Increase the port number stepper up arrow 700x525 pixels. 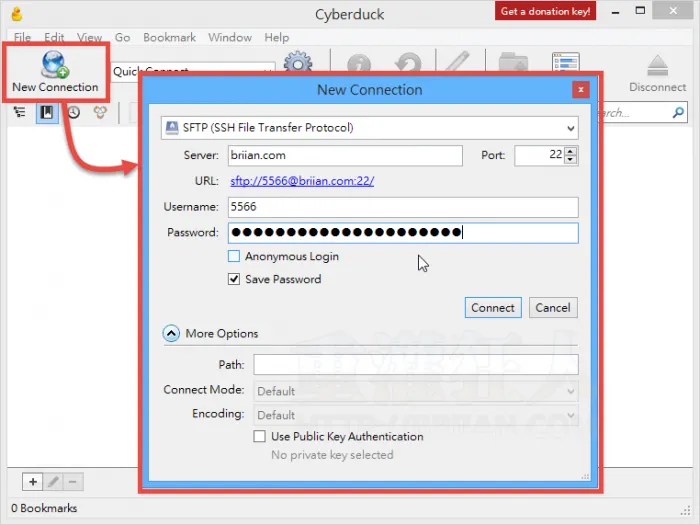point(570,151)
